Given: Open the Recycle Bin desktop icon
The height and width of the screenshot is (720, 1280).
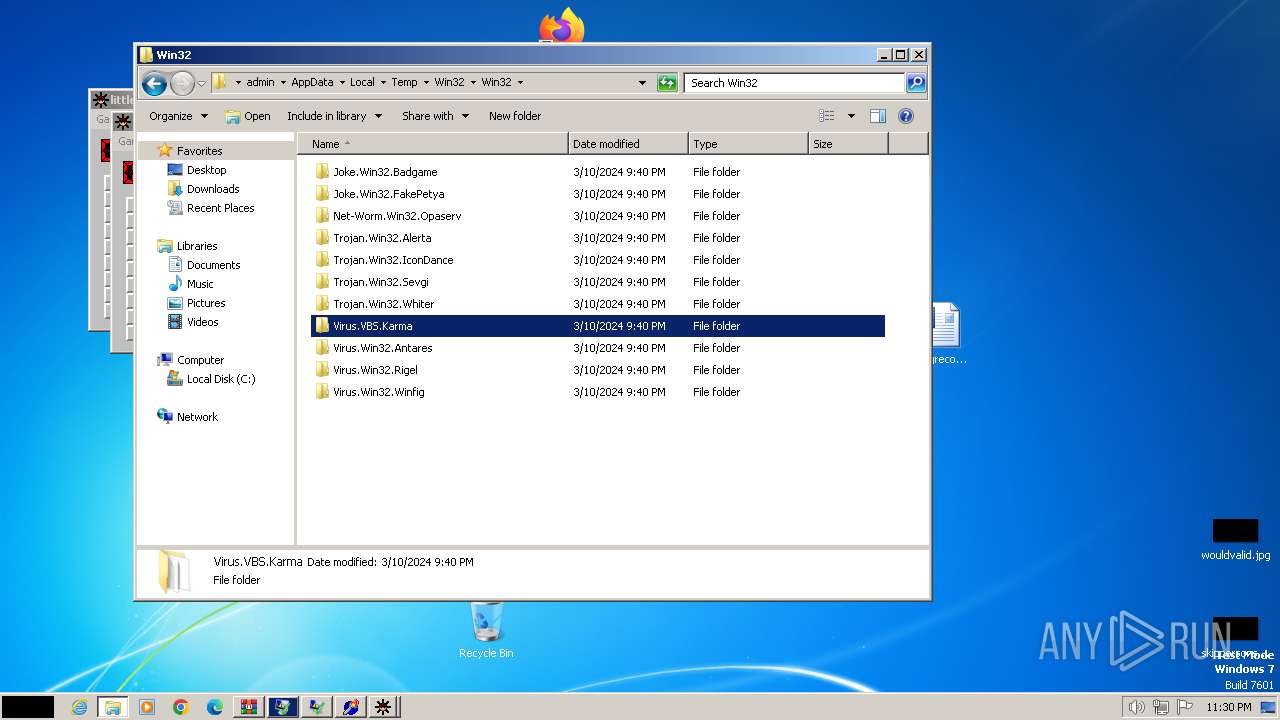Looking at the screenshot, I should (486, 630).
